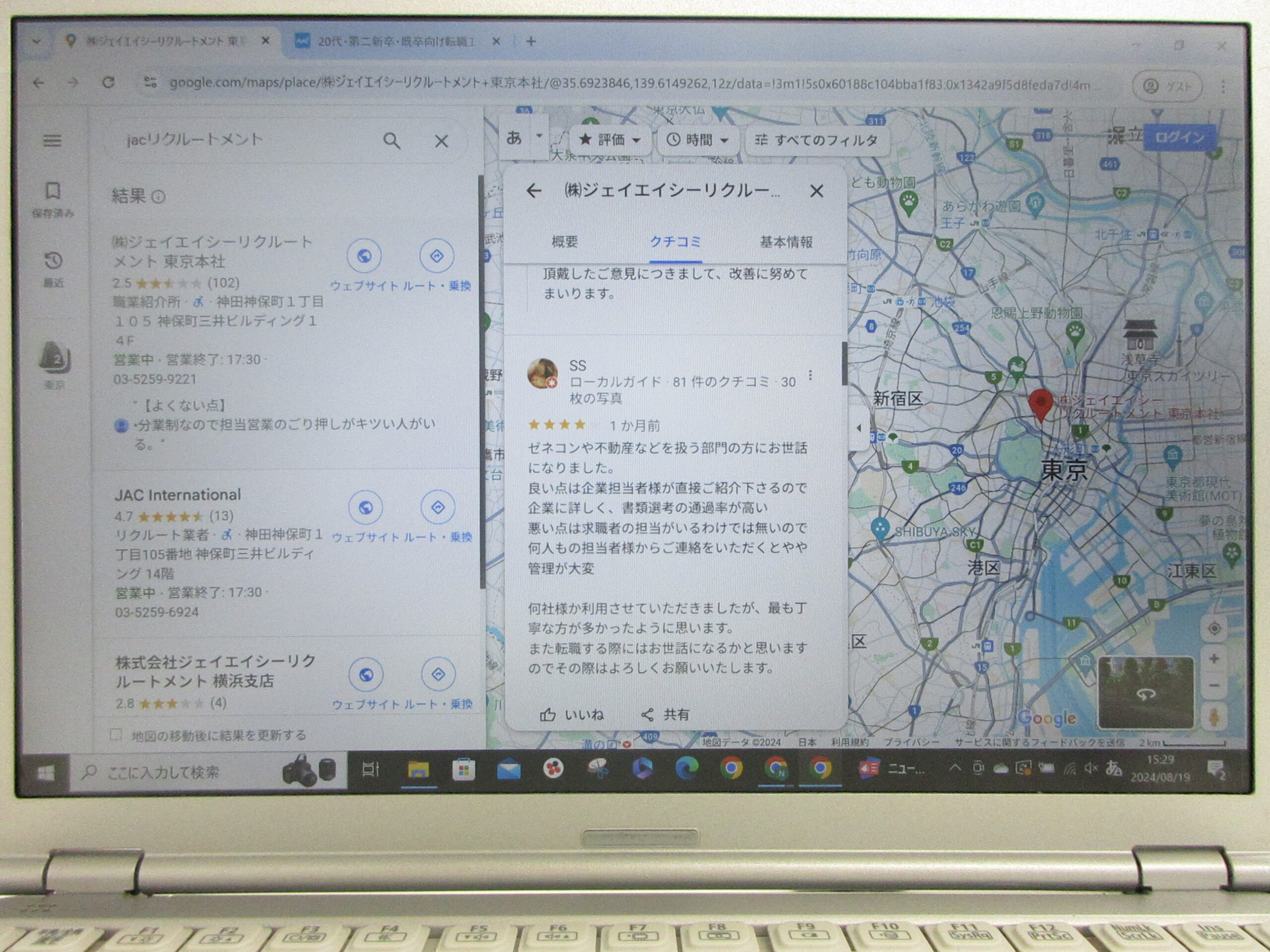The image size is (1270, 952).
Task: Click the プライバシー link
Action: 911,743
